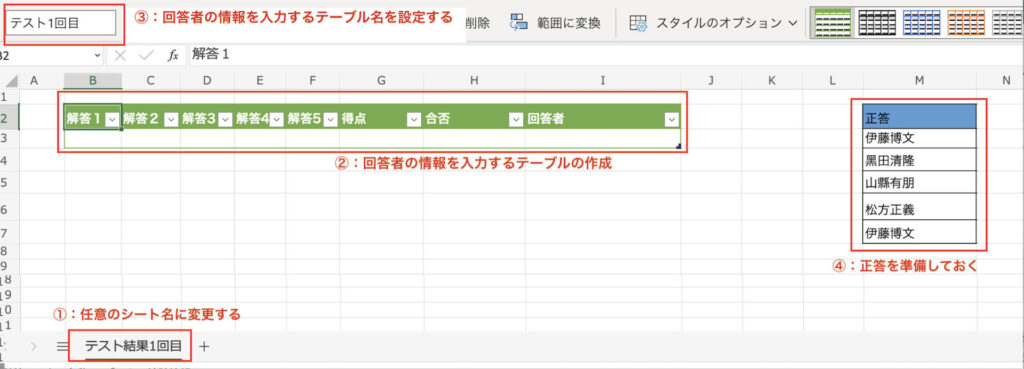
Task: Select the blue table style swatch
Action: (x=921, y=23)
